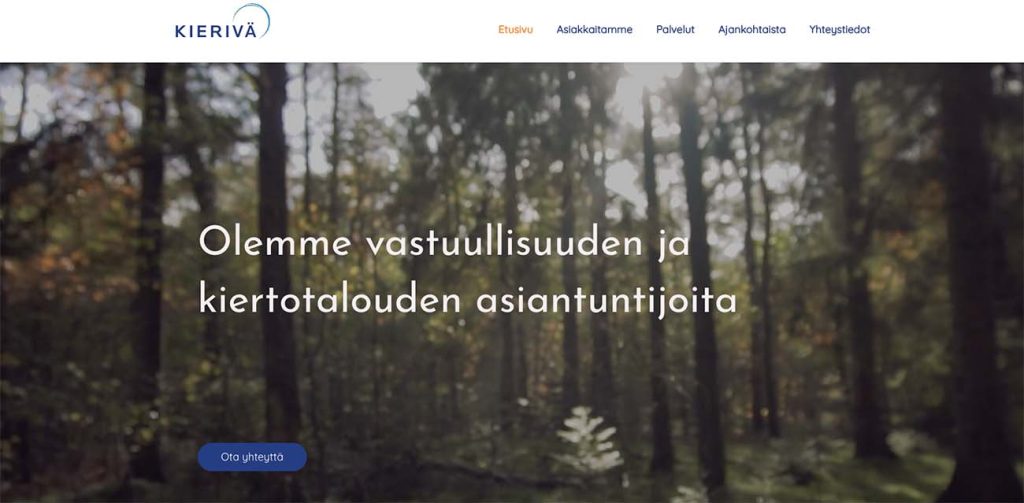The width and height of the screenshot is (1024, 503).
Task: Go to the Asiakkaitamme page
Action: pos(594,29)
